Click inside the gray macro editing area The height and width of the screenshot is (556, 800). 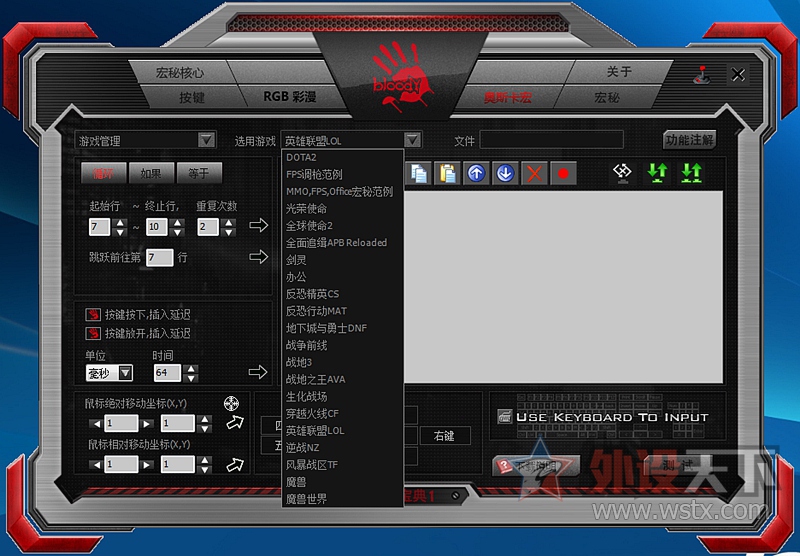(563, 287)
